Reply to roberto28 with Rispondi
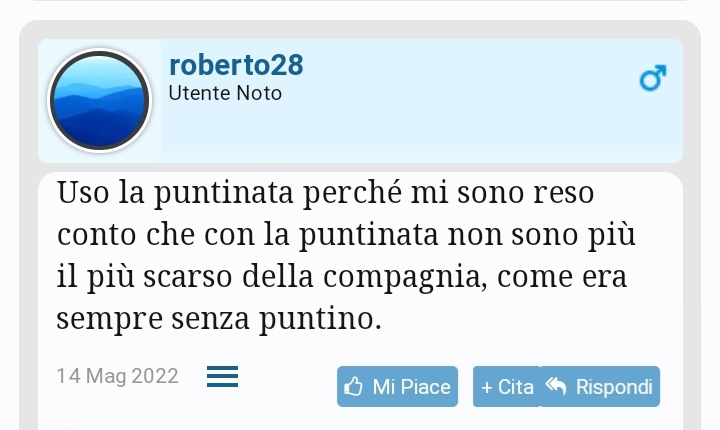 pos(600,386)
